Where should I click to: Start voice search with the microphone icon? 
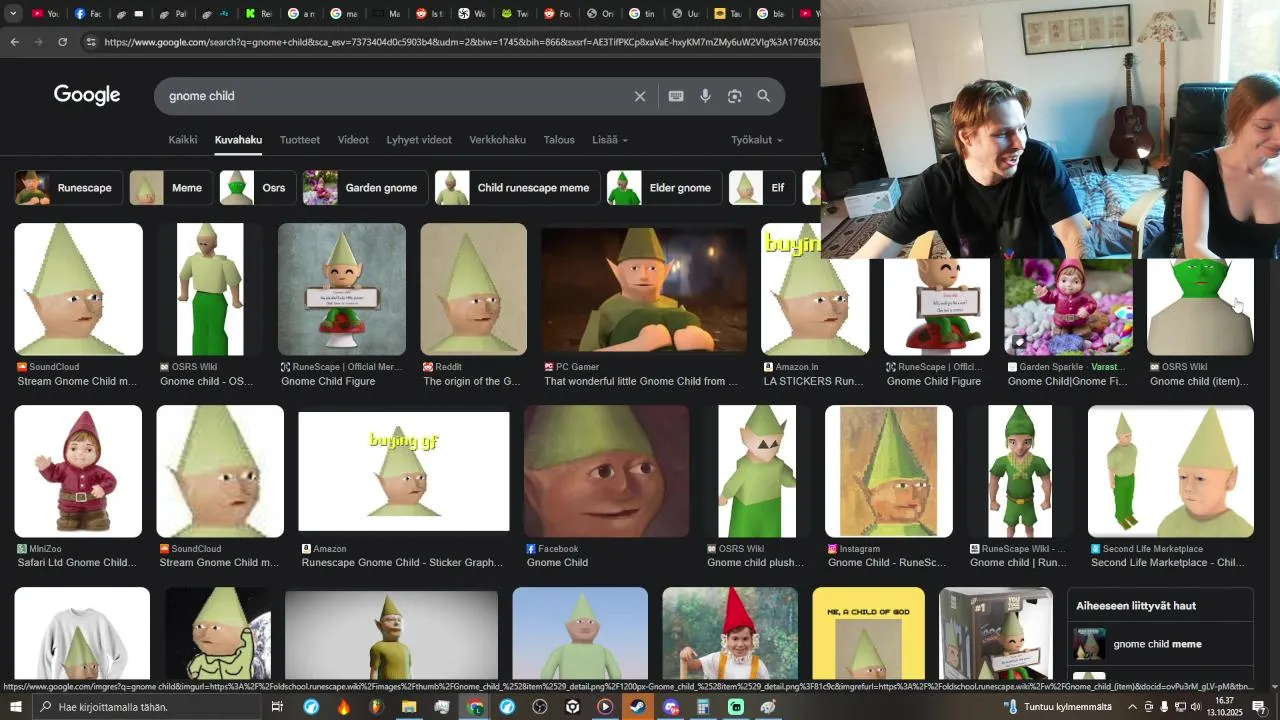(705, 96)
